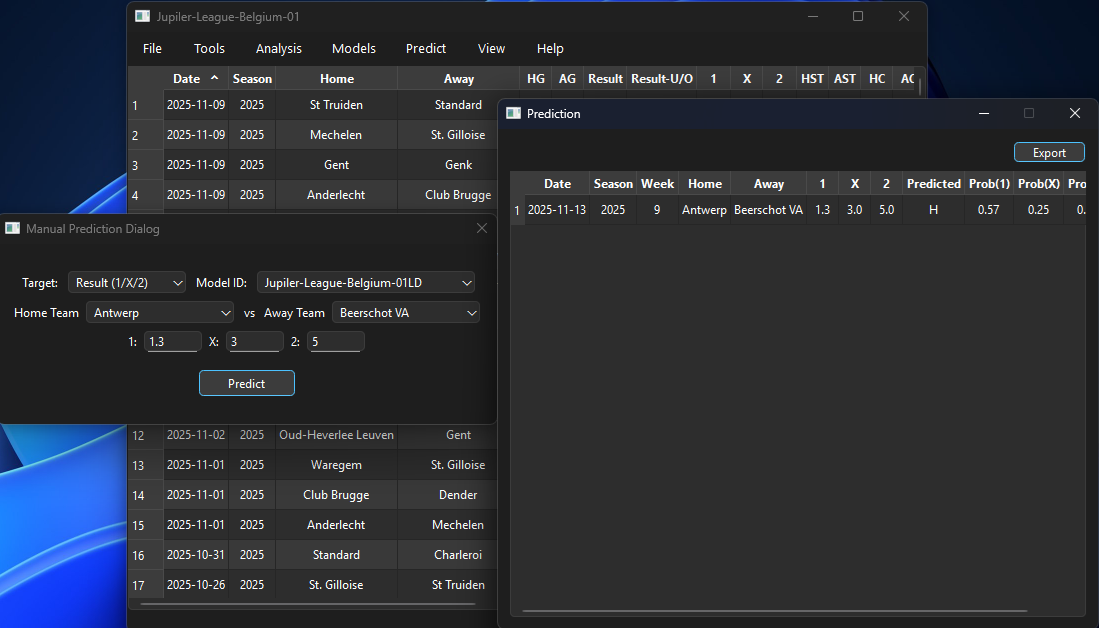
Task: Open the Target dropdown Result (1/X/2)
Action: [x=127, y=282]
